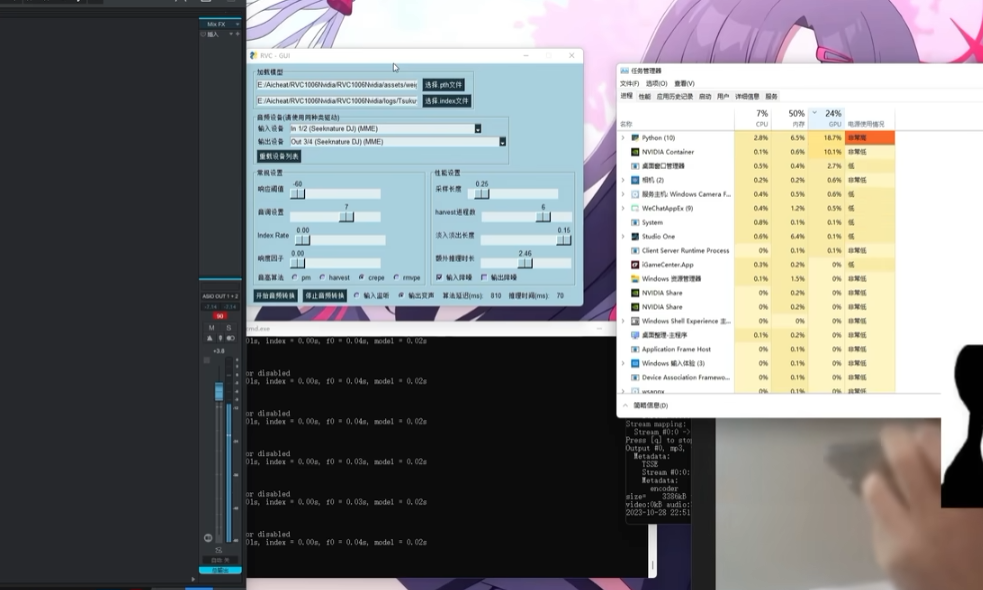Select the rmvpe pitch algorithm radio button
The width and height of the screenshot is (983, 590).
(x=396, y=277)
